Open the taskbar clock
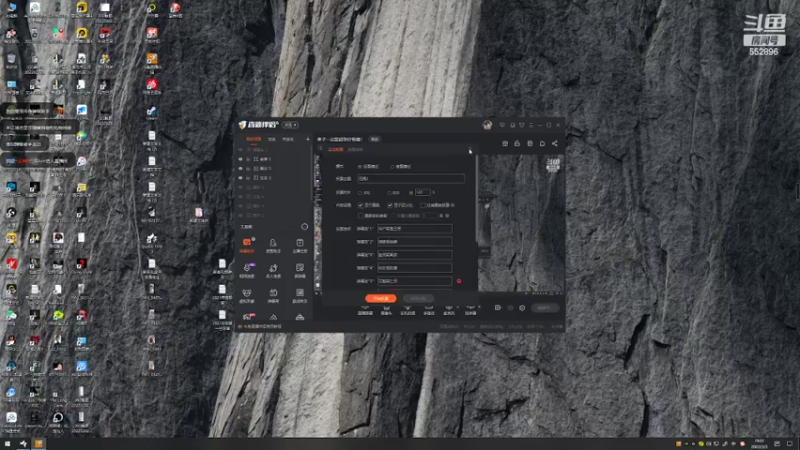 [759, 443]
